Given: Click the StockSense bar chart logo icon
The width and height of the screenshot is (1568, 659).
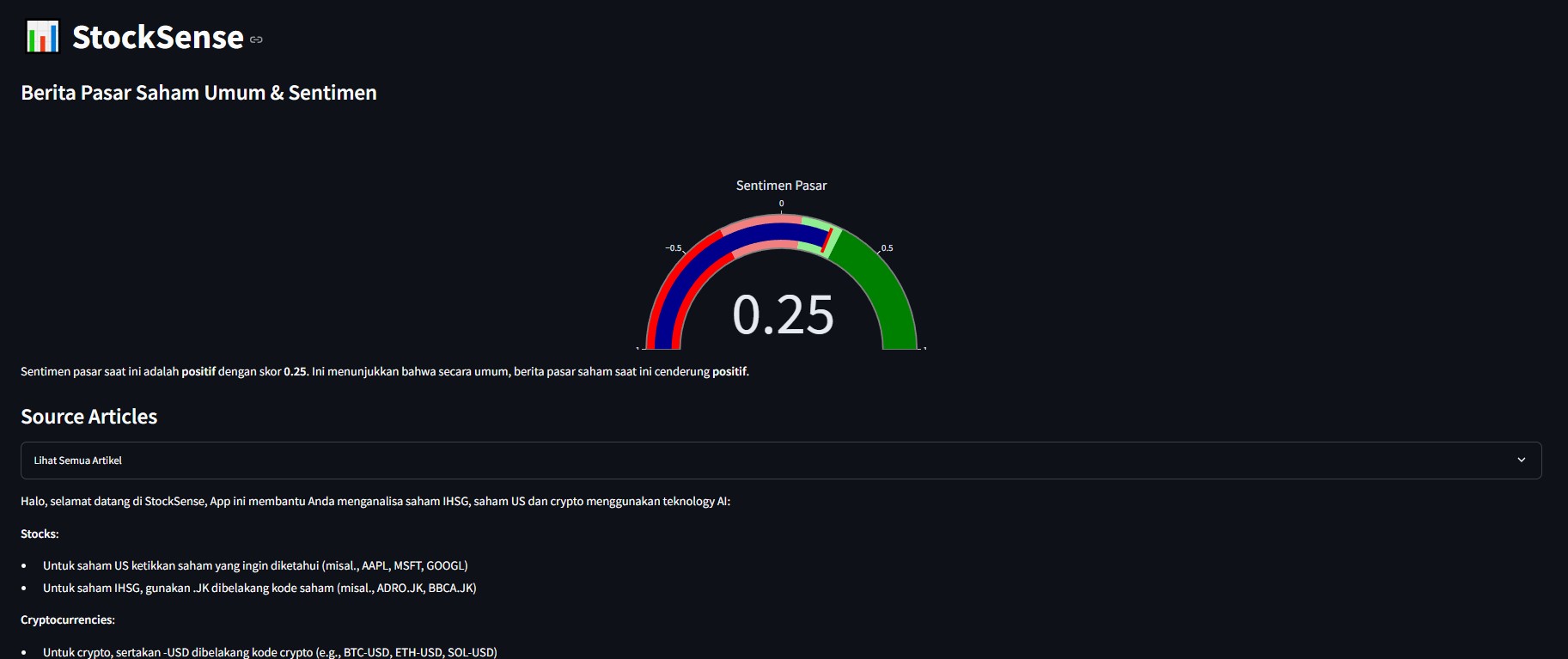Looking at the screenshot, I should (x=42, y=37).
